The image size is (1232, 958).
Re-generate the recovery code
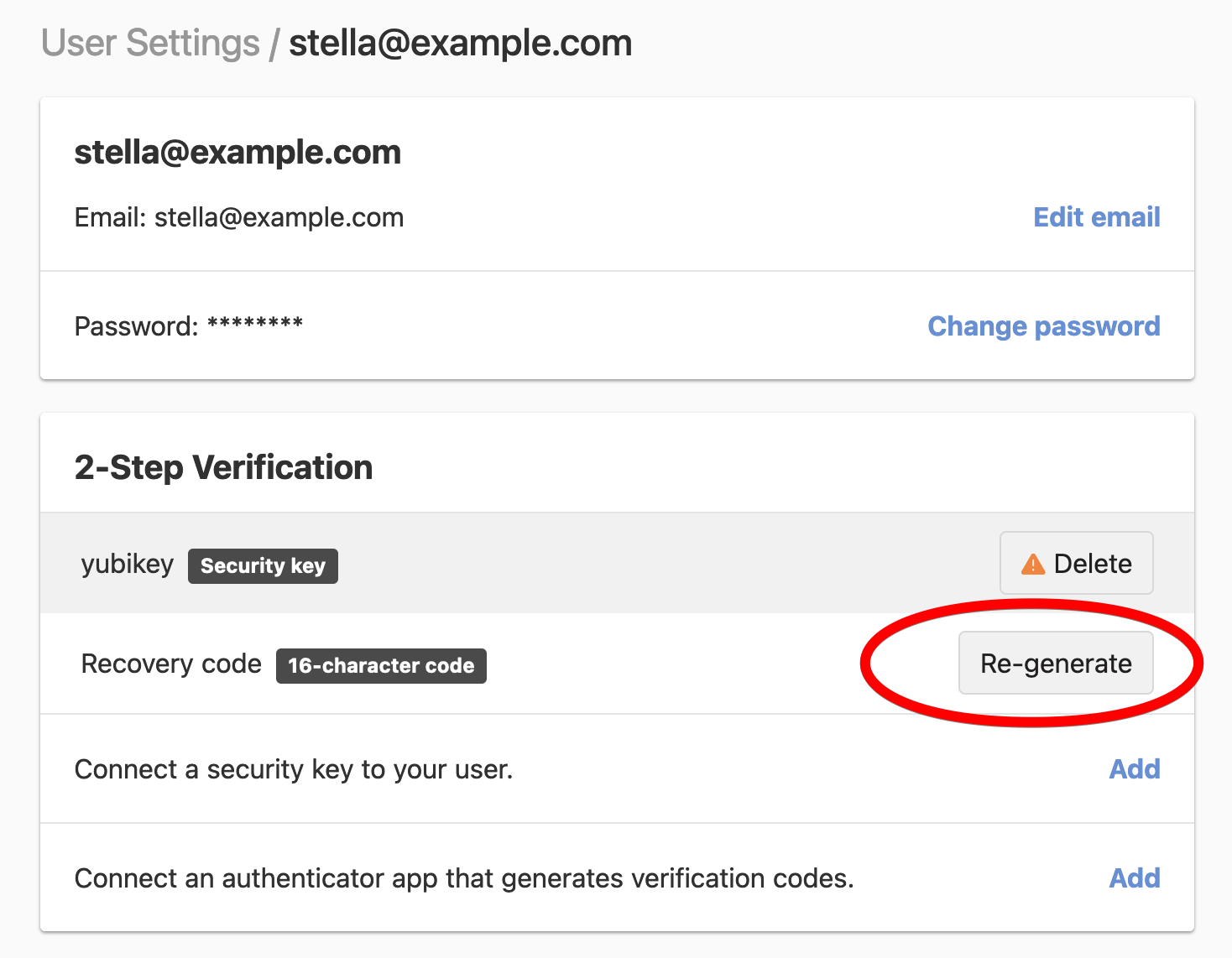click(1056, 664)
